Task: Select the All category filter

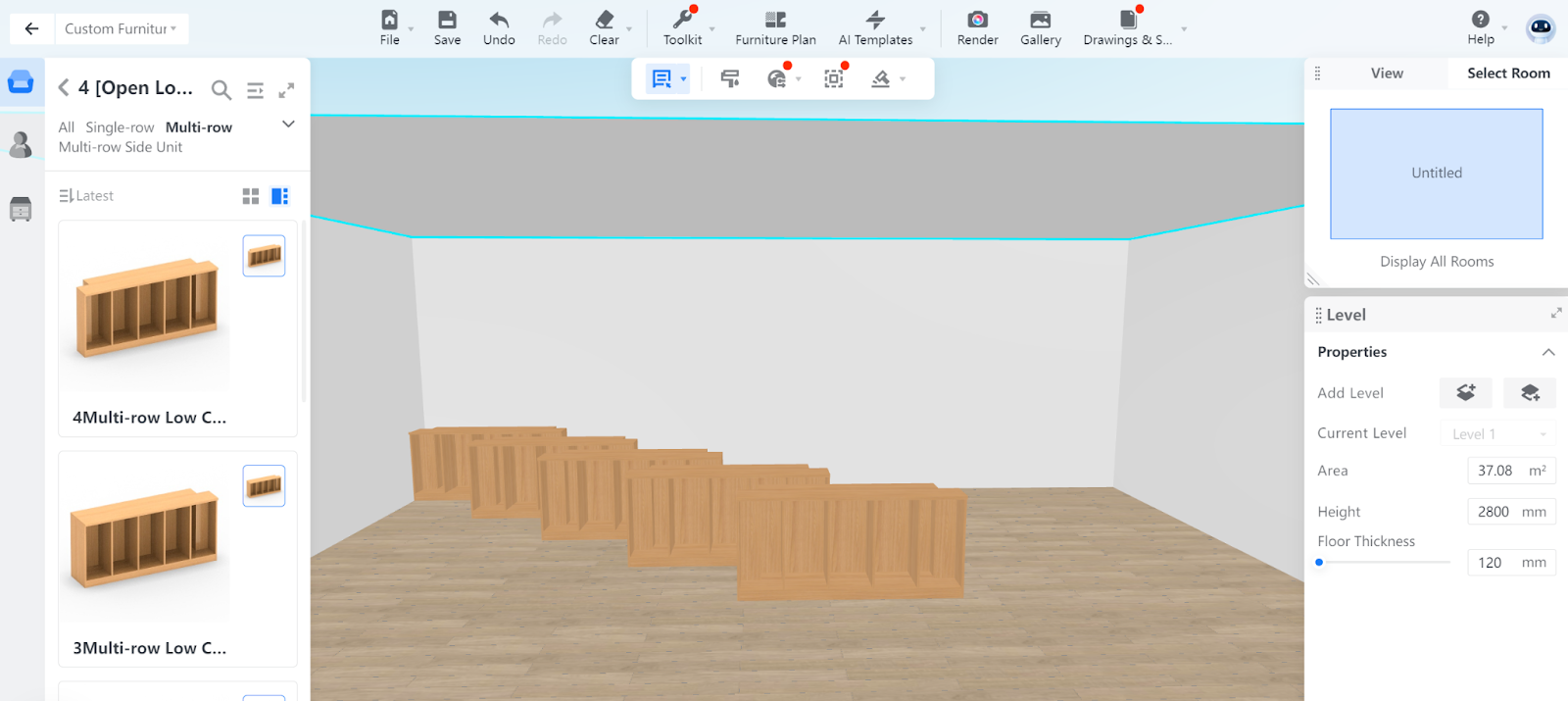Action: pos(67,127)
